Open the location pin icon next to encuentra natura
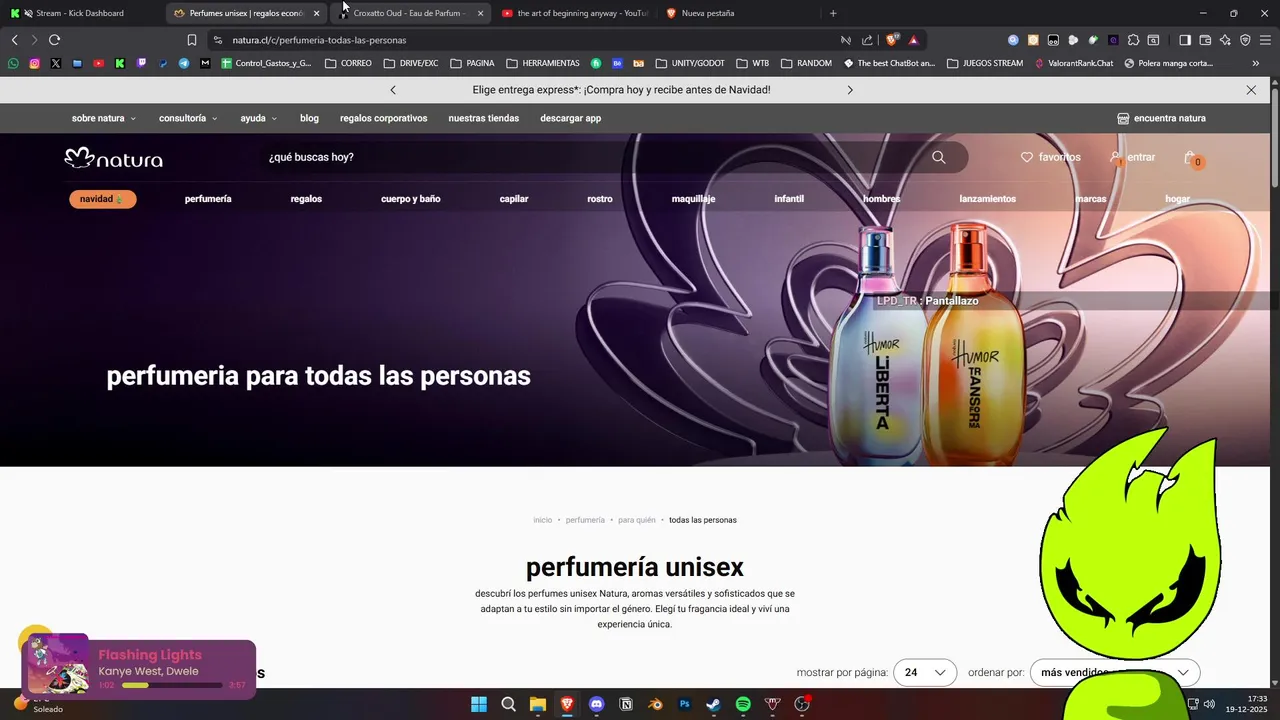Screen dimensions: 1280x720 coord(1123,118)
